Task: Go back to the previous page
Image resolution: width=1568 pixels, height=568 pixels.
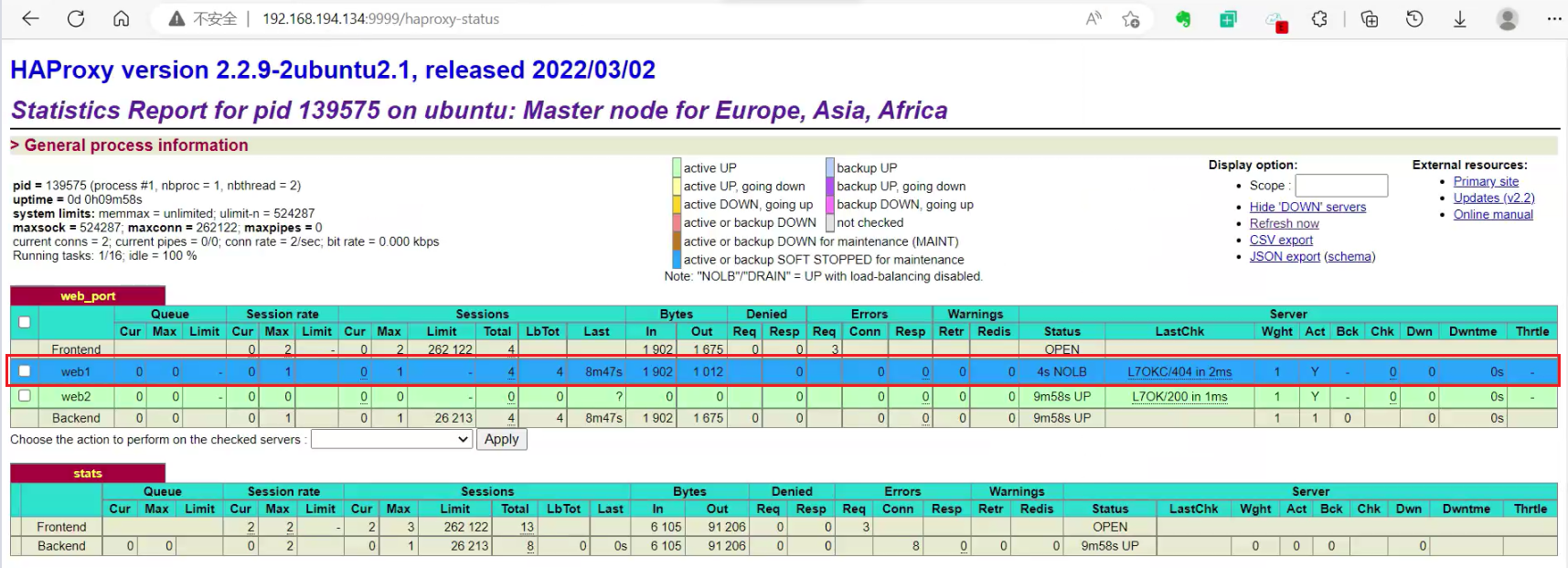Action: (x=30, y=18)
